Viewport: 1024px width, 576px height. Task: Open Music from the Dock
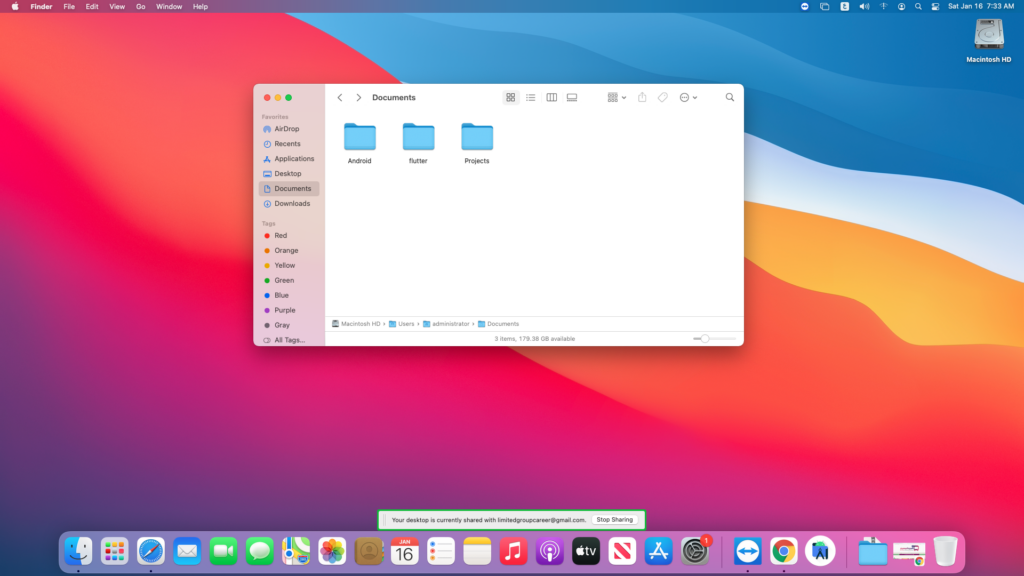[x=513, y=552]
